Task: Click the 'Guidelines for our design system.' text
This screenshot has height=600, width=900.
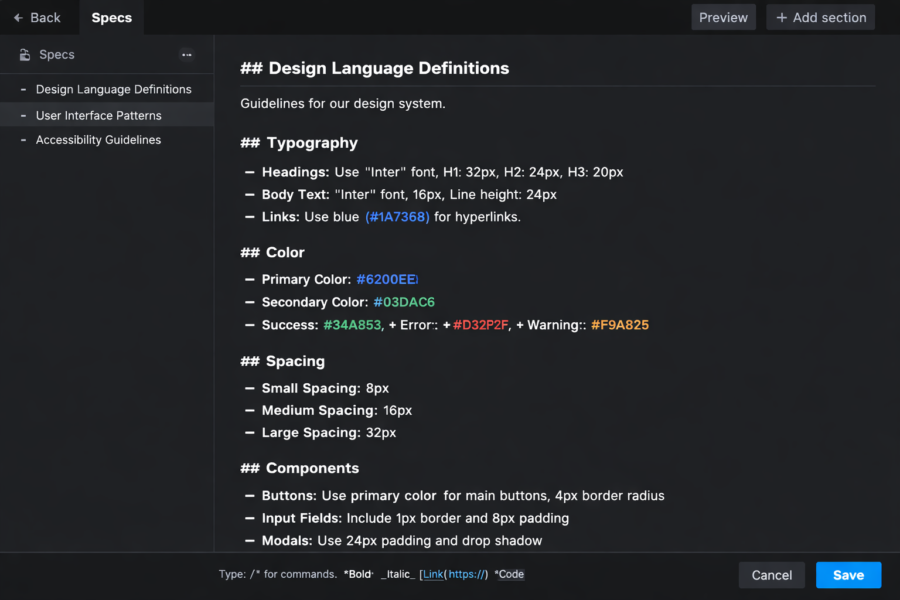Action: click(343, 103)
